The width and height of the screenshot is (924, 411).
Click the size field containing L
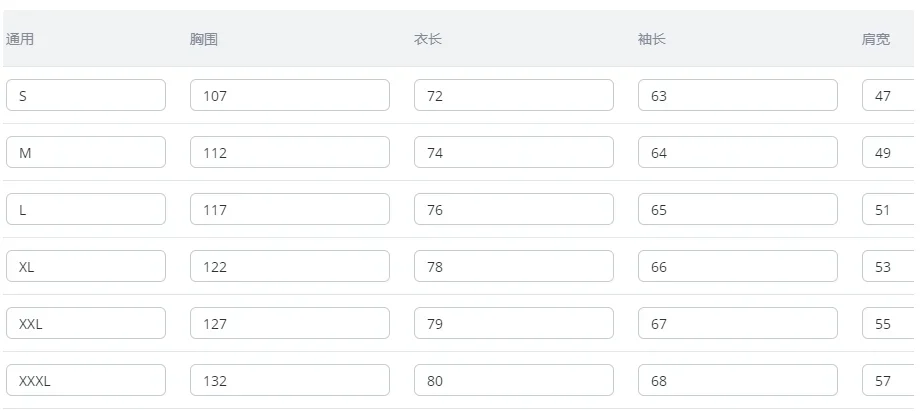point(86,209)
